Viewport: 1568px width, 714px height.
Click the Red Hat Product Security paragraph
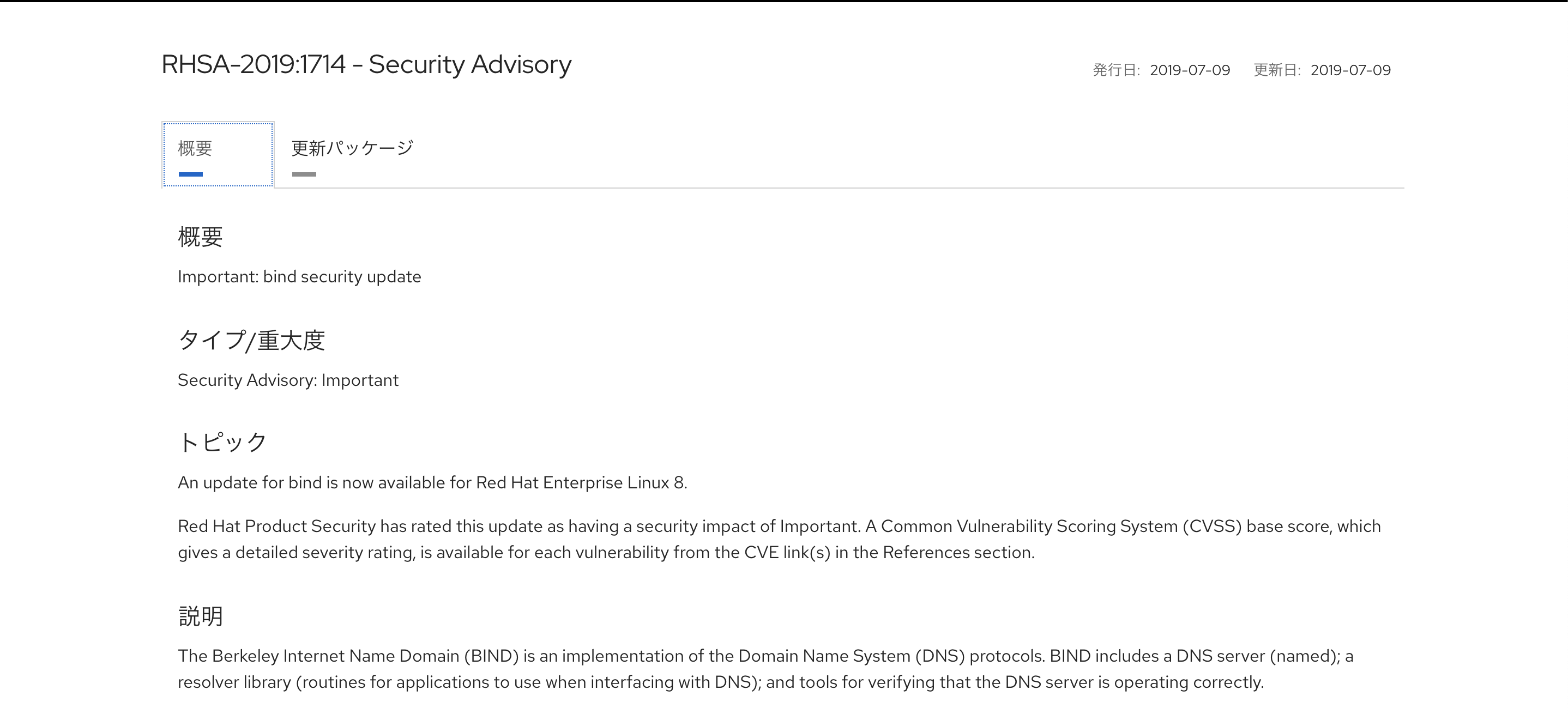coord(779,539)
